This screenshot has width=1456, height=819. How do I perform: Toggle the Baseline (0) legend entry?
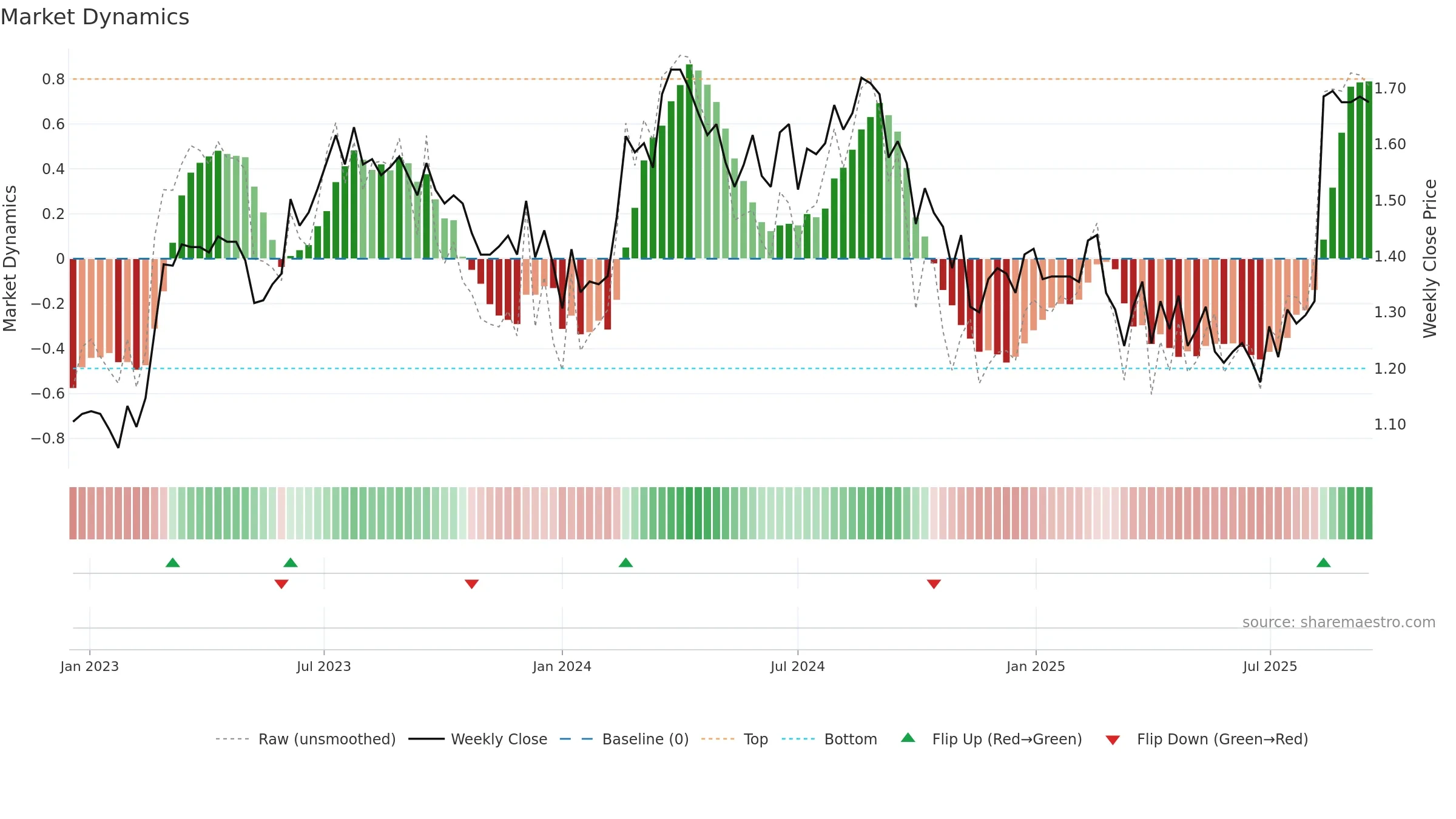pyautogui.click(x=624, y=739)
